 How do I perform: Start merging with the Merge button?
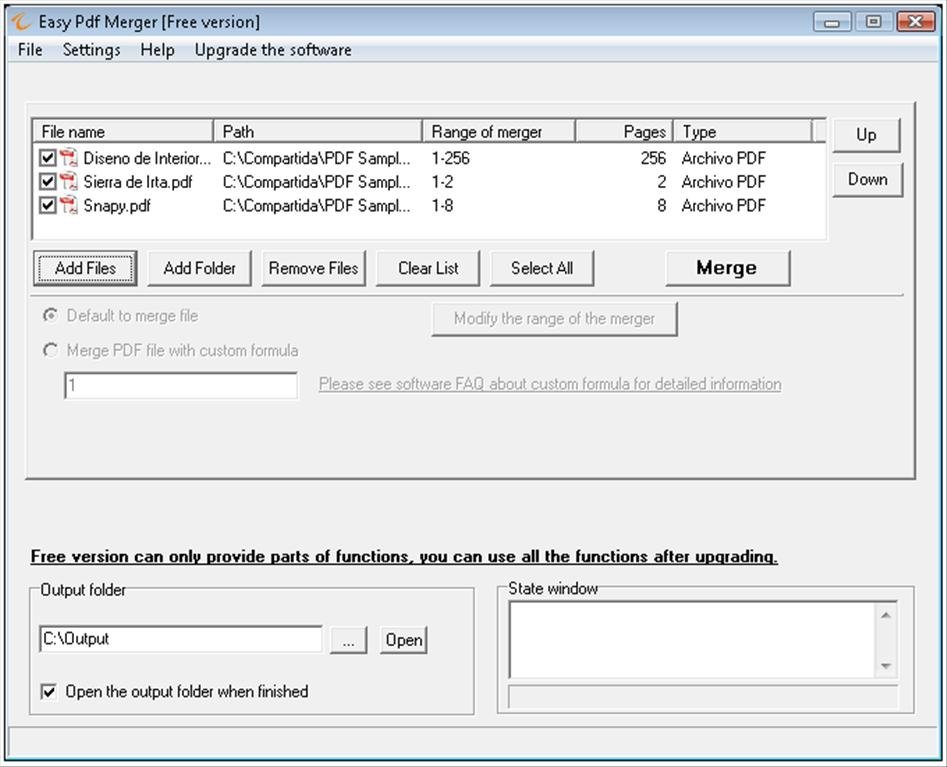coord(727,268)
